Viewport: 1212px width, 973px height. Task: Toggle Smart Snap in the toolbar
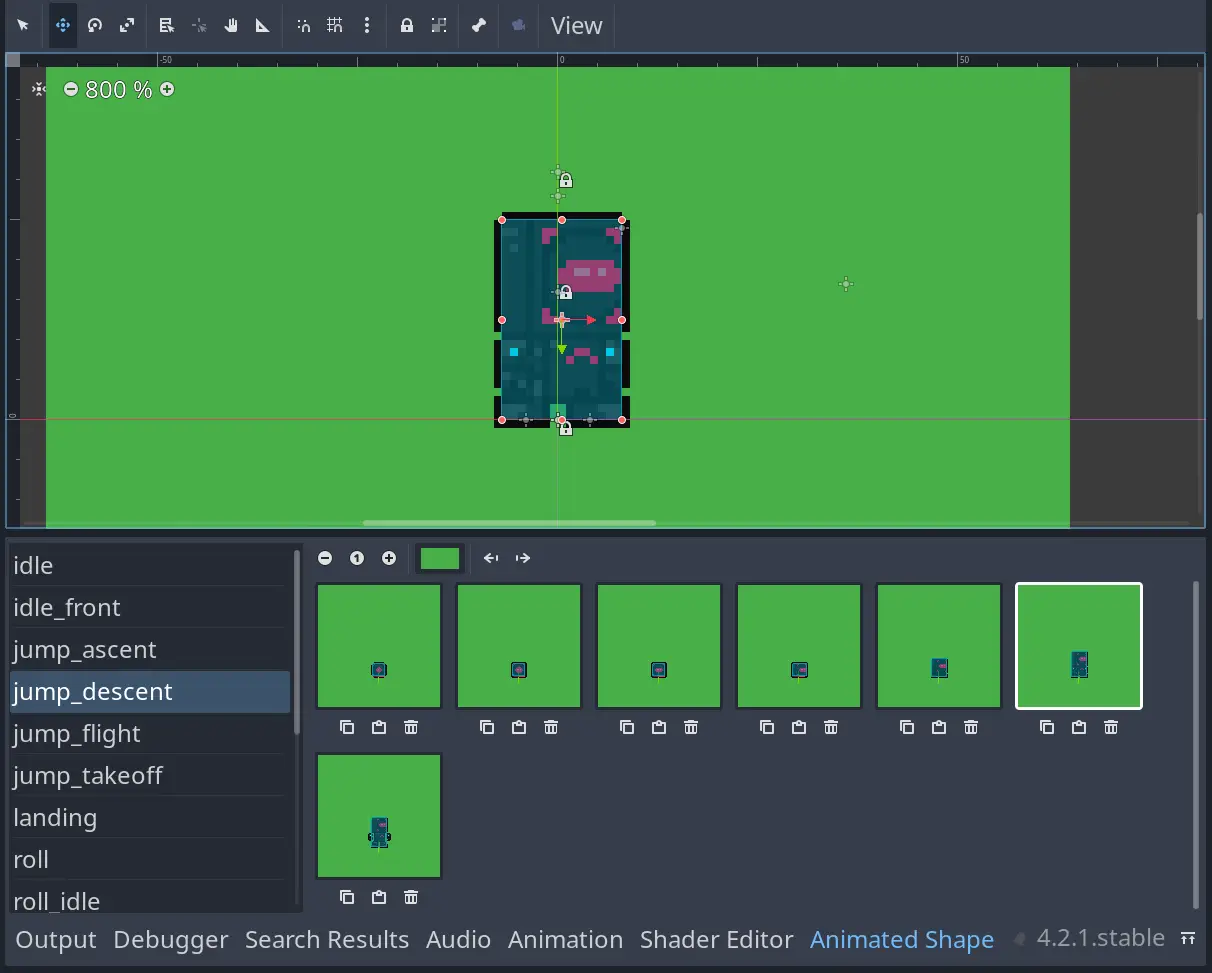coord(303,26)
